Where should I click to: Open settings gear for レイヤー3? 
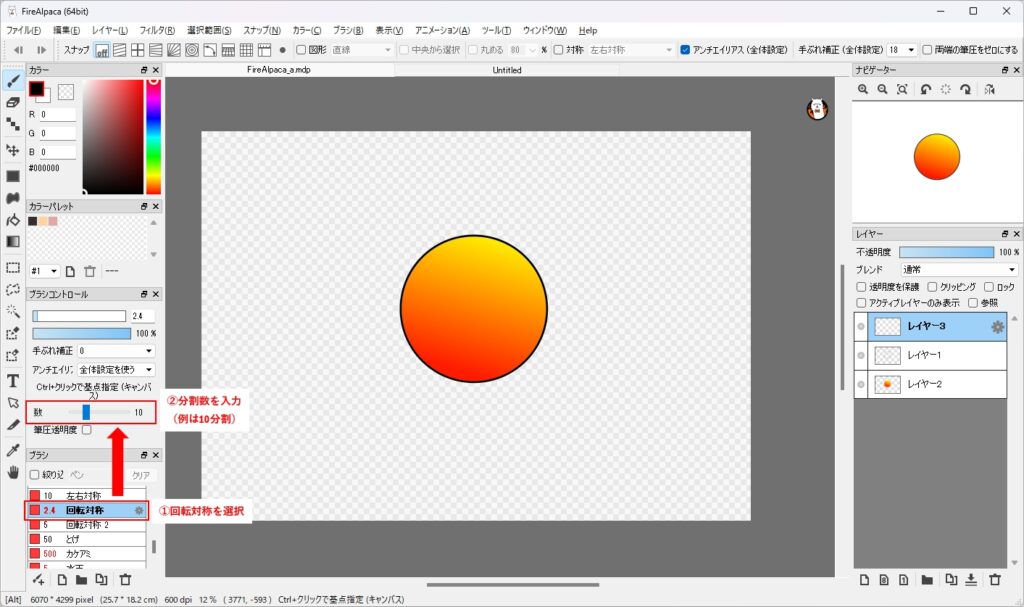pos(997,326)
